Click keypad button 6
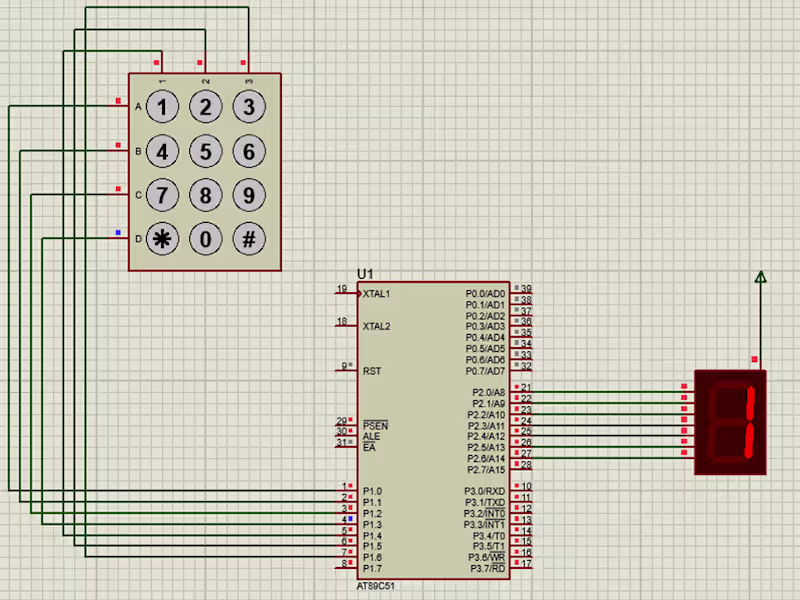 249,152
